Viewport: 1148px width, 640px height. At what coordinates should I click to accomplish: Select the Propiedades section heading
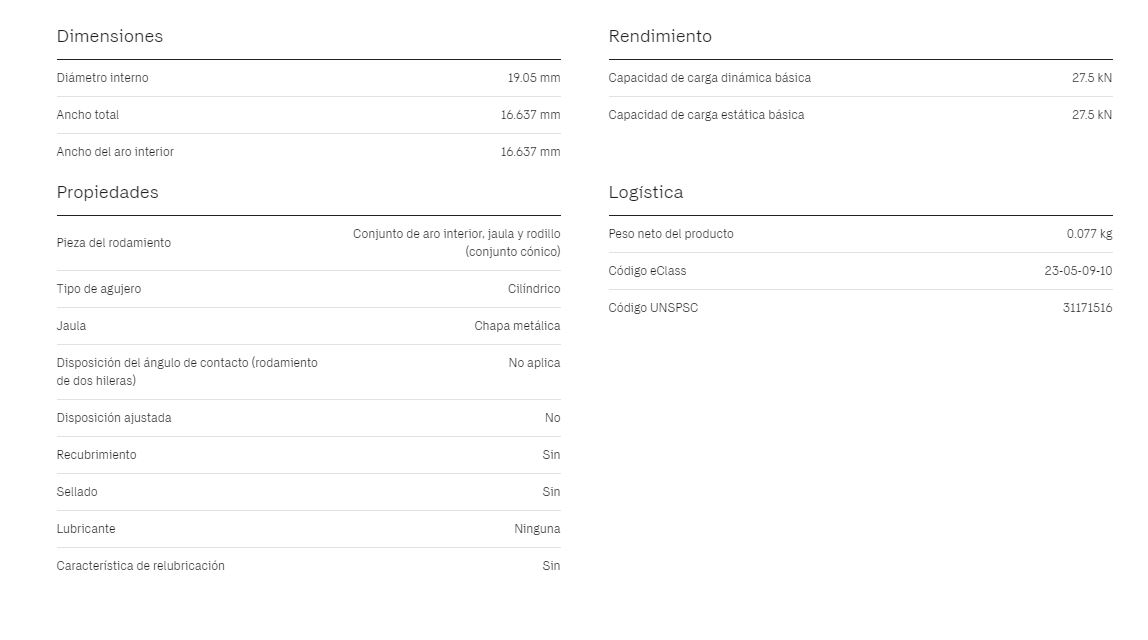(108, 193)
